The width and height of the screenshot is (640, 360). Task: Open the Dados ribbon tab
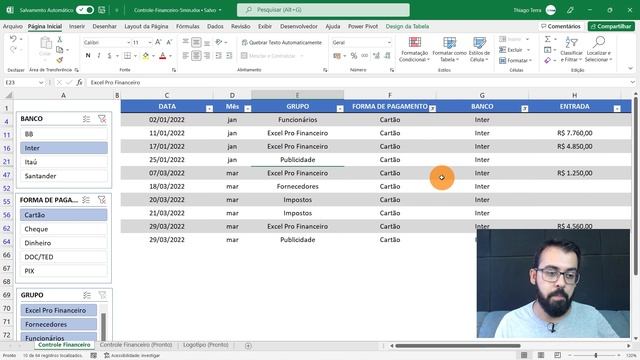point(215,26)
